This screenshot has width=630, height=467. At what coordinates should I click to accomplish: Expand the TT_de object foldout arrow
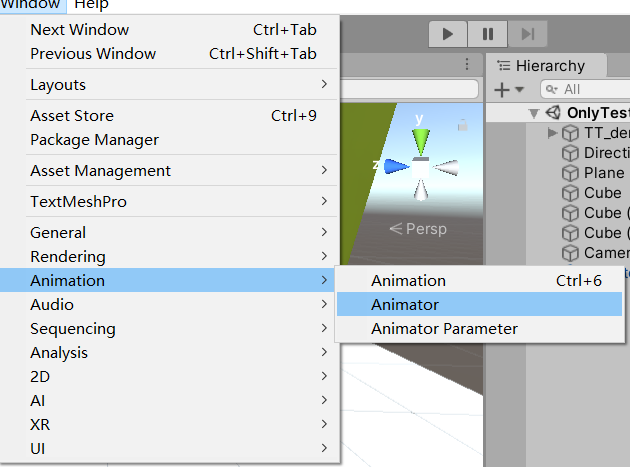click(x=552, y=133)
